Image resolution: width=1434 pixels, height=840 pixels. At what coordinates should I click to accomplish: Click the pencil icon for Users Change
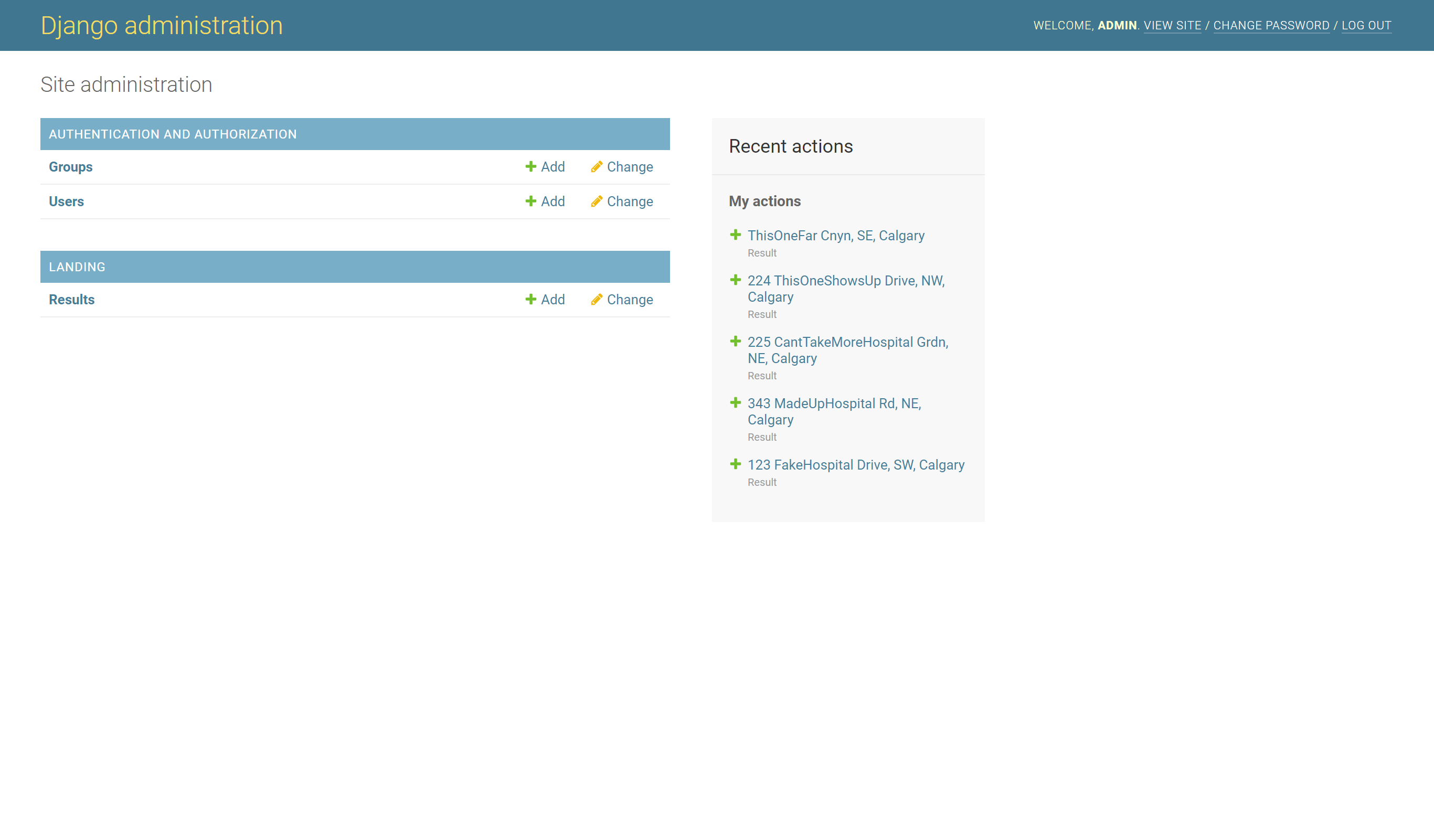click(x=597, y=201)
